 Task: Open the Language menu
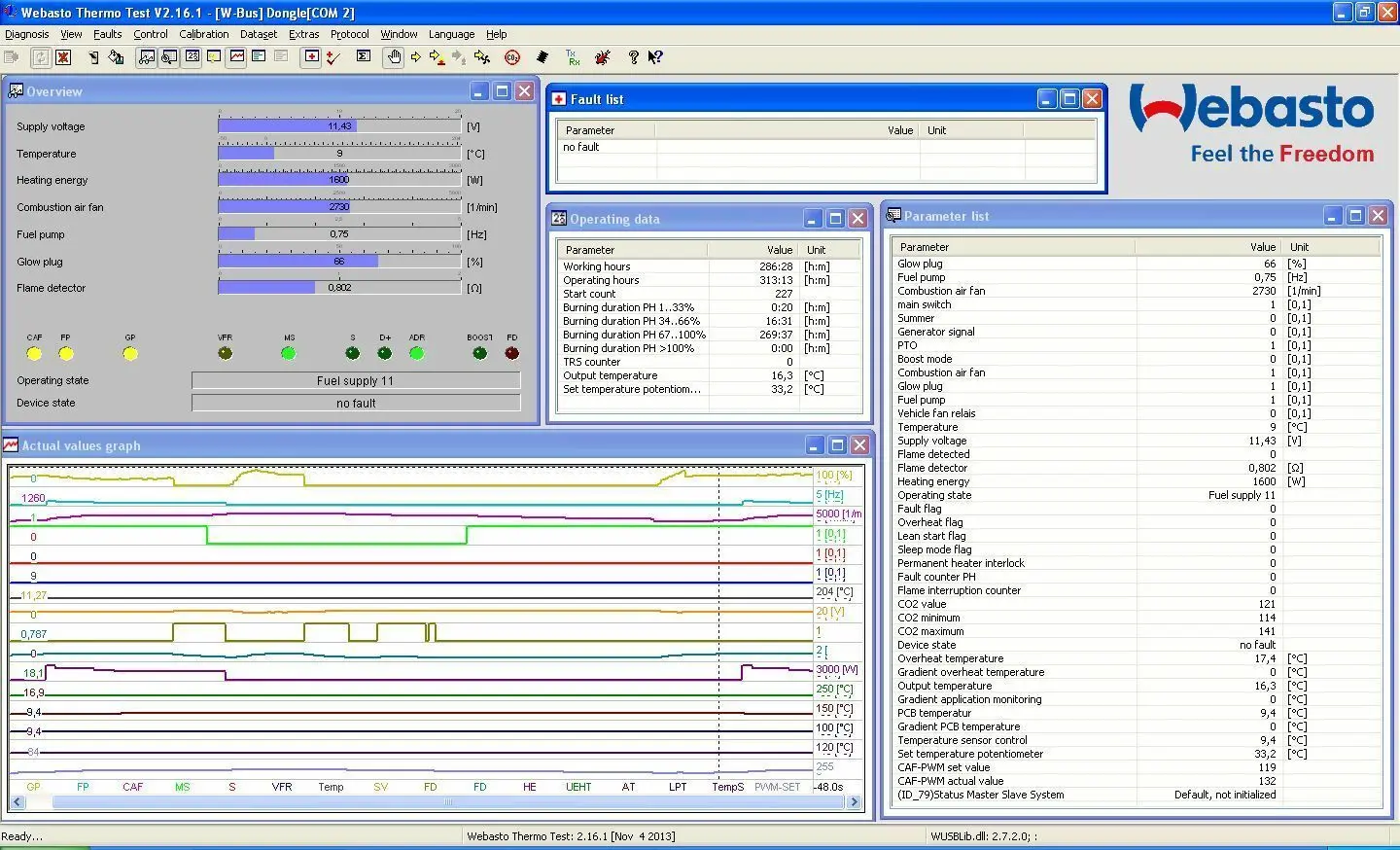click(x=451, y=34)
